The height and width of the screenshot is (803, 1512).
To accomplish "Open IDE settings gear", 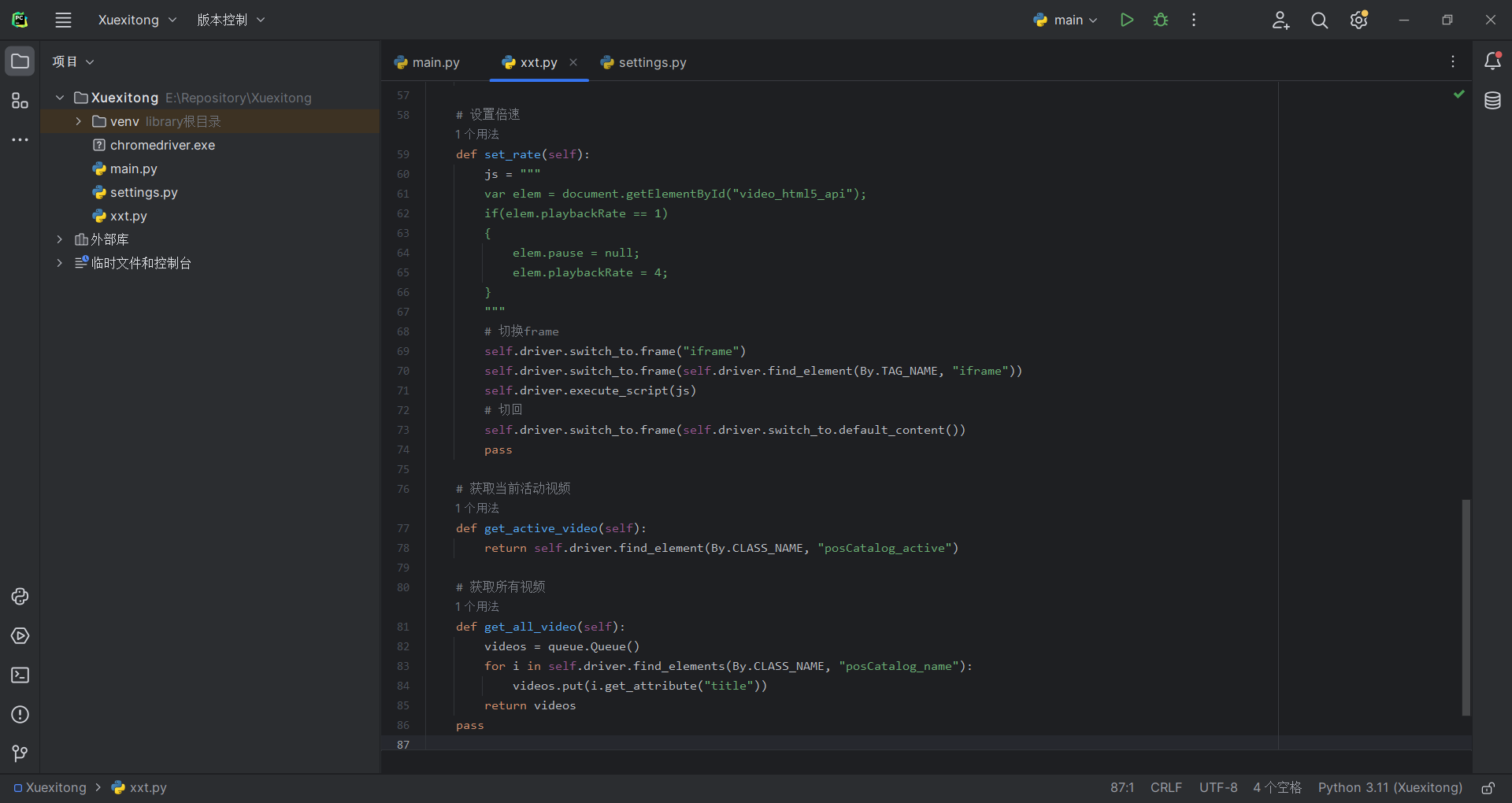I will pos(1359,20).
